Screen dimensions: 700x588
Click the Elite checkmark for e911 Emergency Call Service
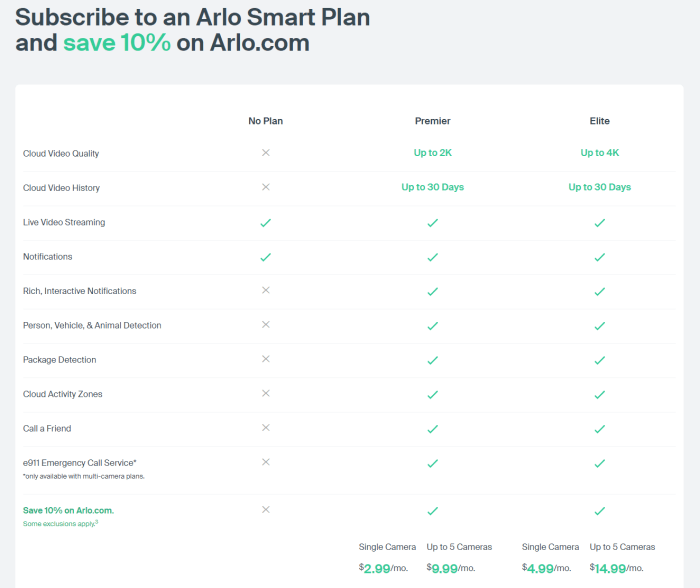(600, 463)
